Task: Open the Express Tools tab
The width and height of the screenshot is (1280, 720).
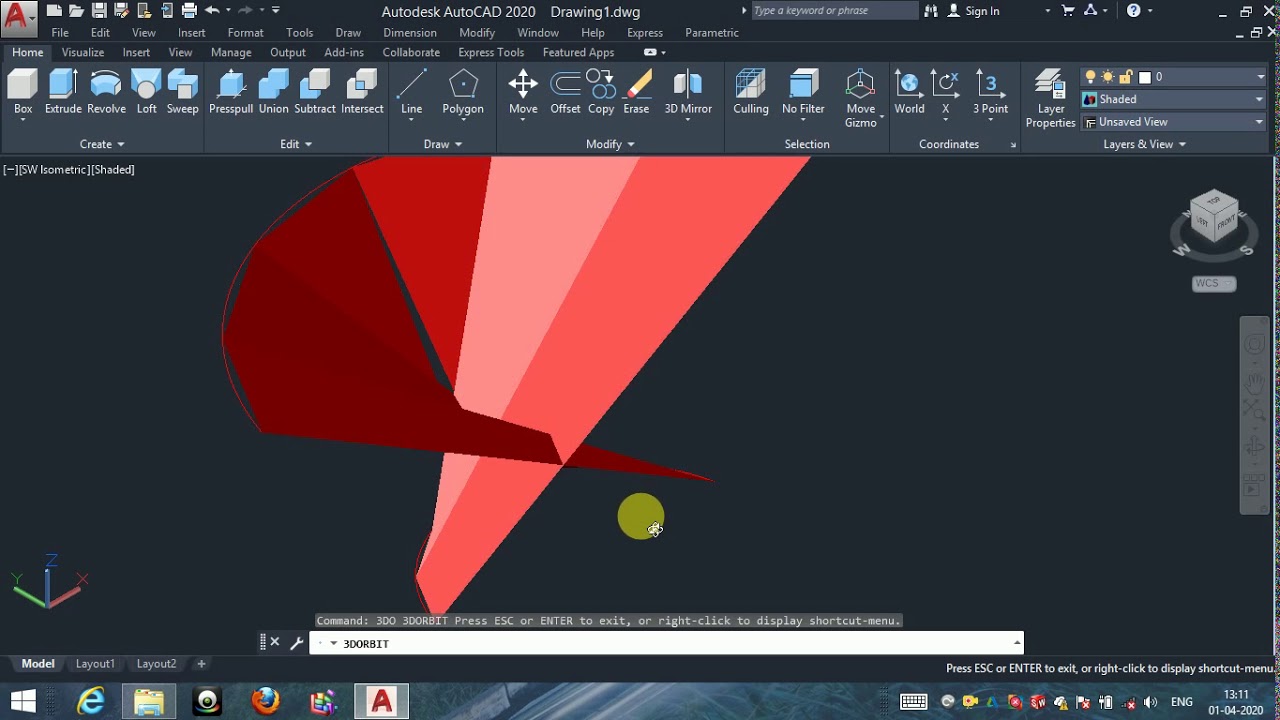Action: pyautogui.click(x=491, y=52)
